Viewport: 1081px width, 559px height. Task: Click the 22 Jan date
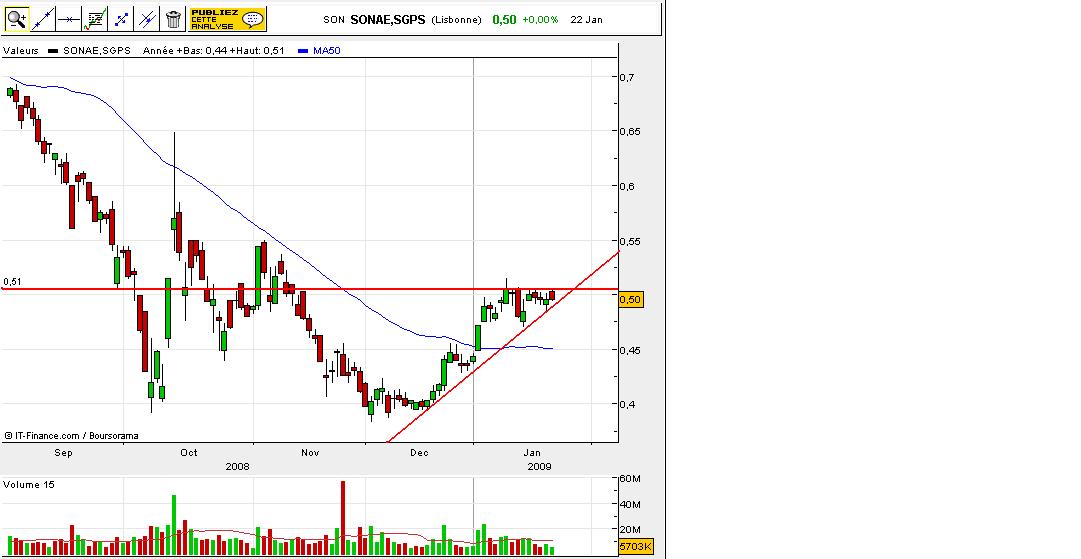(587, 19)
